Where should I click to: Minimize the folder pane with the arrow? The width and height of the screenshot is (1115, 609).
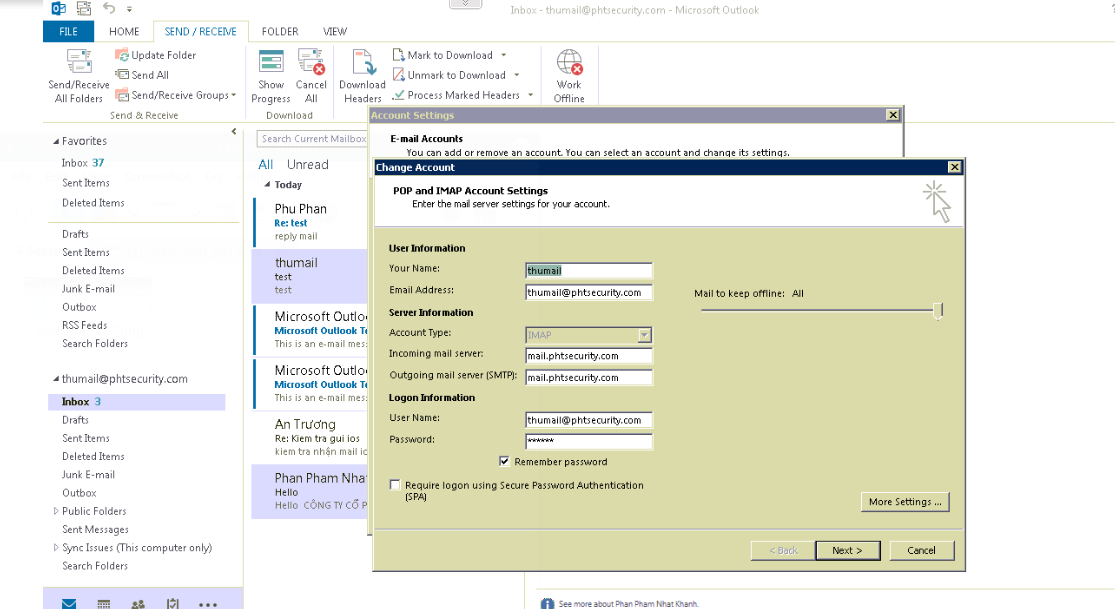click(234, 131)
